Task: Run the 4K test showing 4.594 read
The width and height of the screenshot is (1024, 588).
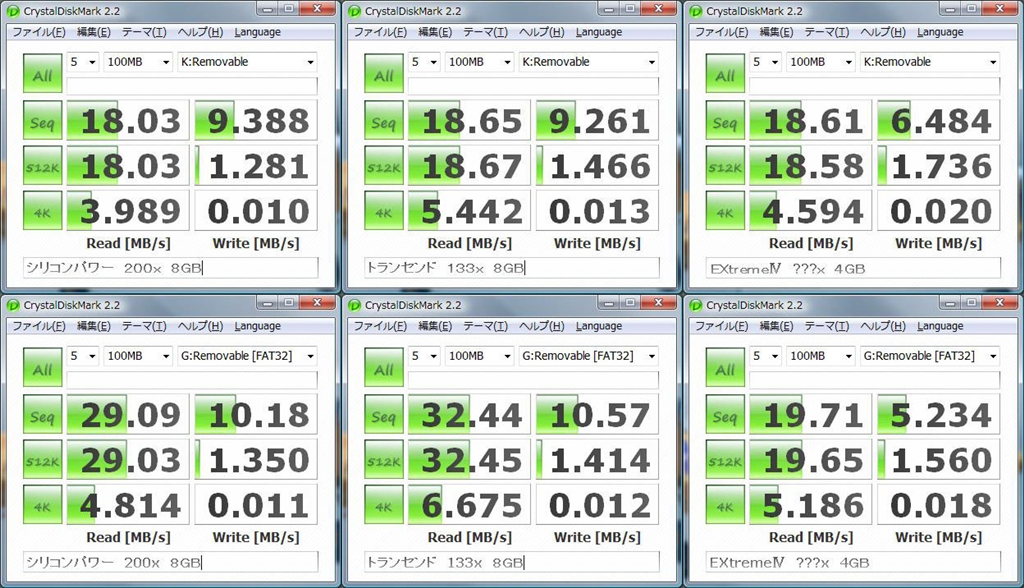Action: click(x=725, y=210)
